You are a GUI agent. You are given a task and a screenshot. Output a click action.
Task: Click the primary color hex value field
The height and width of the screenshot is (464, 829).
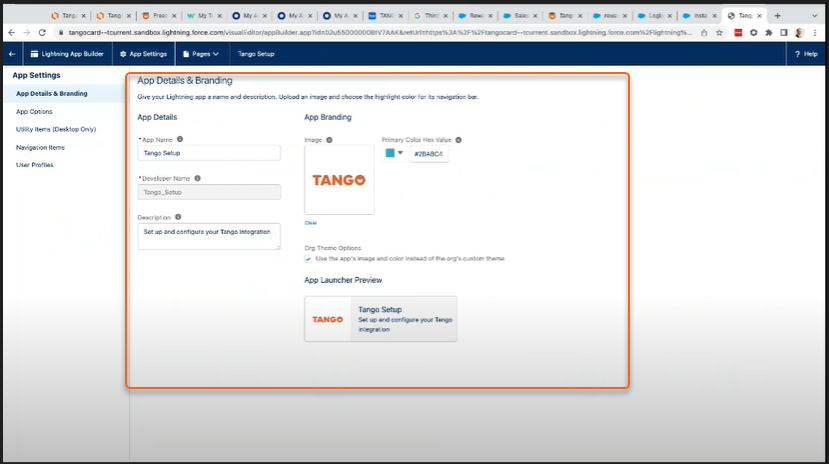coord(429,154)
